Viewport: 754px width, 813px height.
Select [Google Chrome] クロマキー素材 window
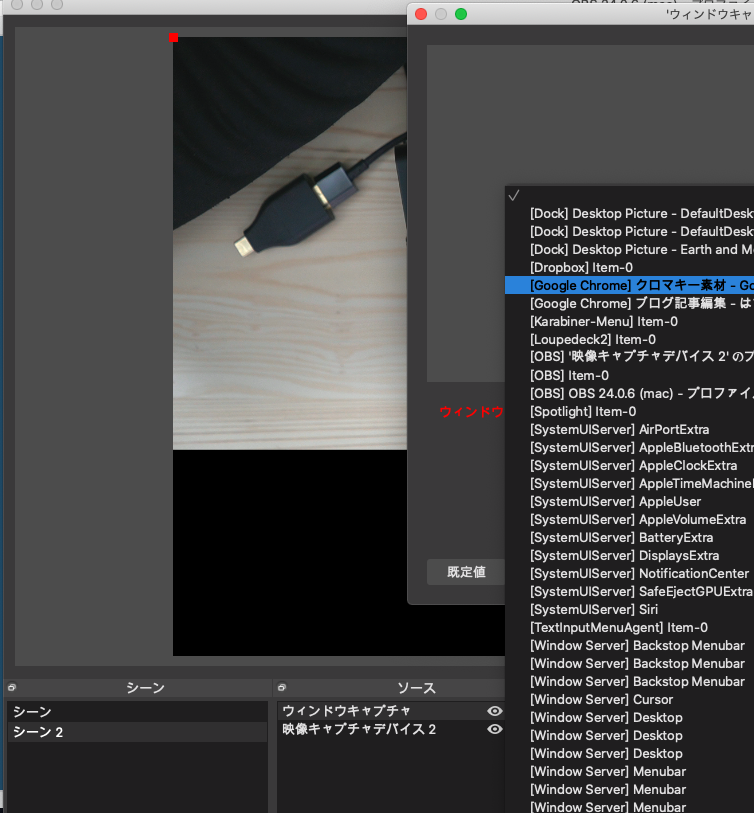(630, 285)
